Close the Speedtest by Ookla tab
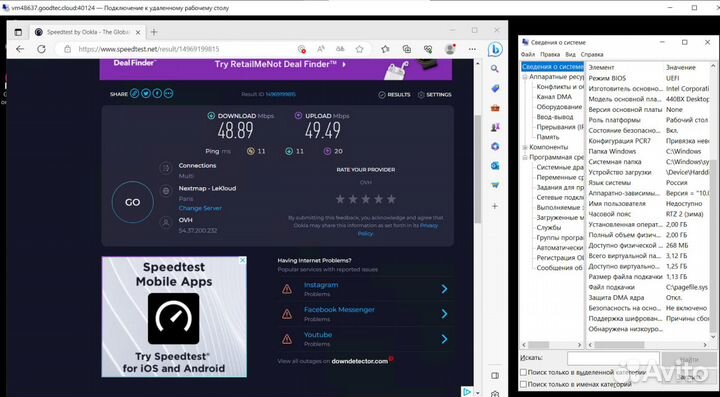The height and width of the screenshot is (397, 720). click(138, 32)
